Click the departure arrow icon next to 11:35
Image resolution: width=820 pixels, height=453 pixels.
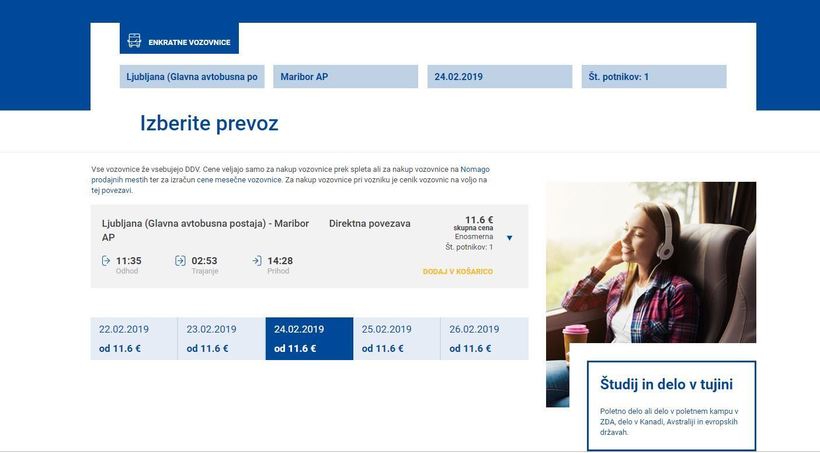tap(106, 261)
